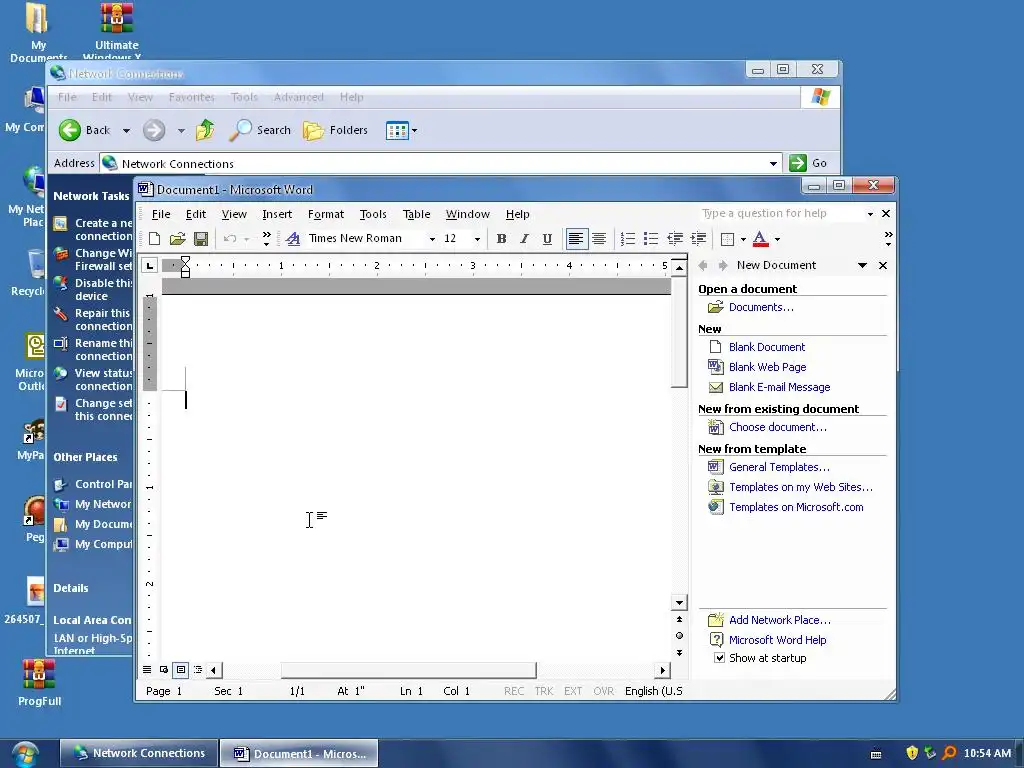Close the New Document task pane

tap(883, 265)
